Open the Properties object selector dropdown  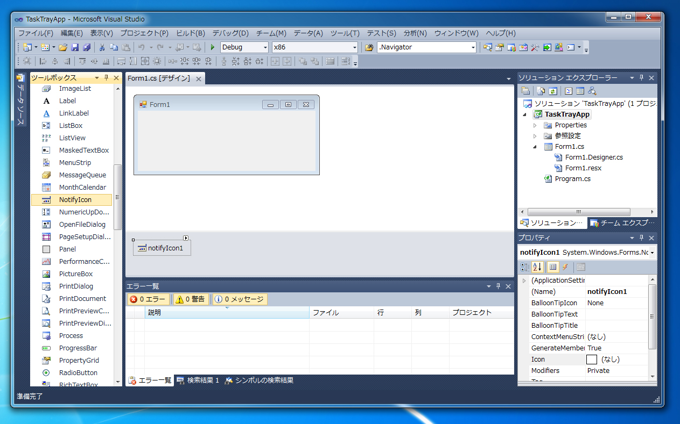pos(652,252)
